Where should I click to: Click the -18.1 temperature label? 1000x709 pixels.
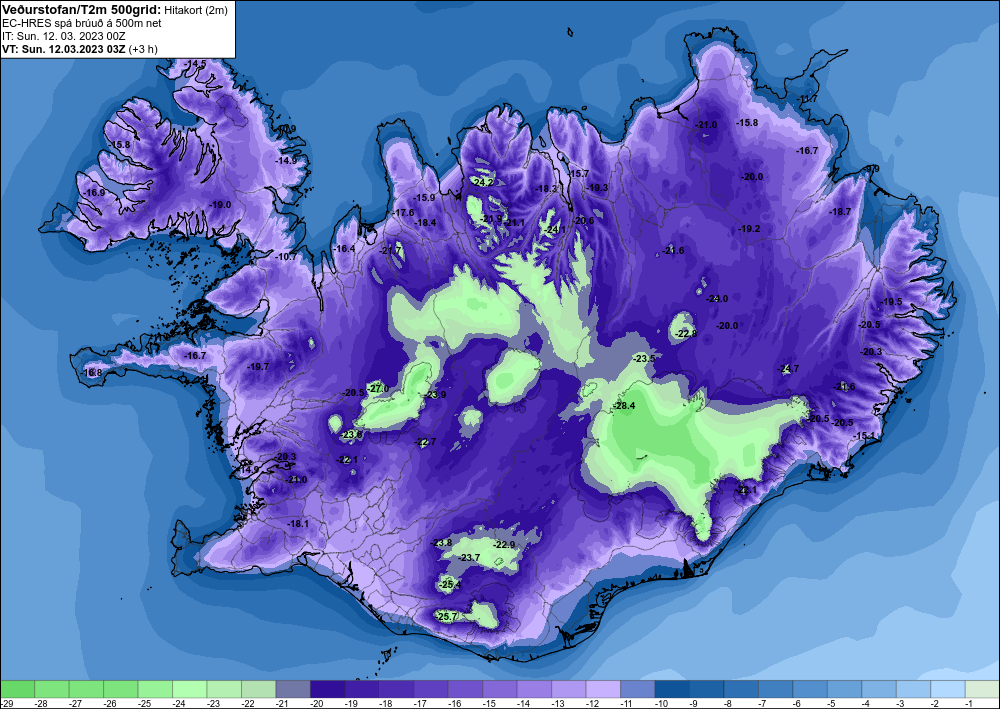pyautogui.click(x=297, y=523)
